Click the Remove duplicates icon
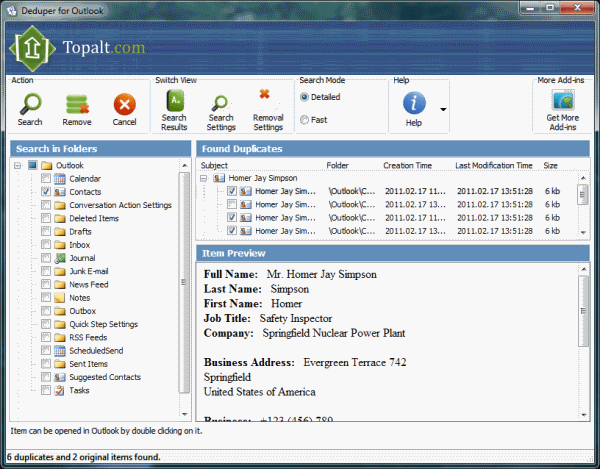 pos(77,104)
